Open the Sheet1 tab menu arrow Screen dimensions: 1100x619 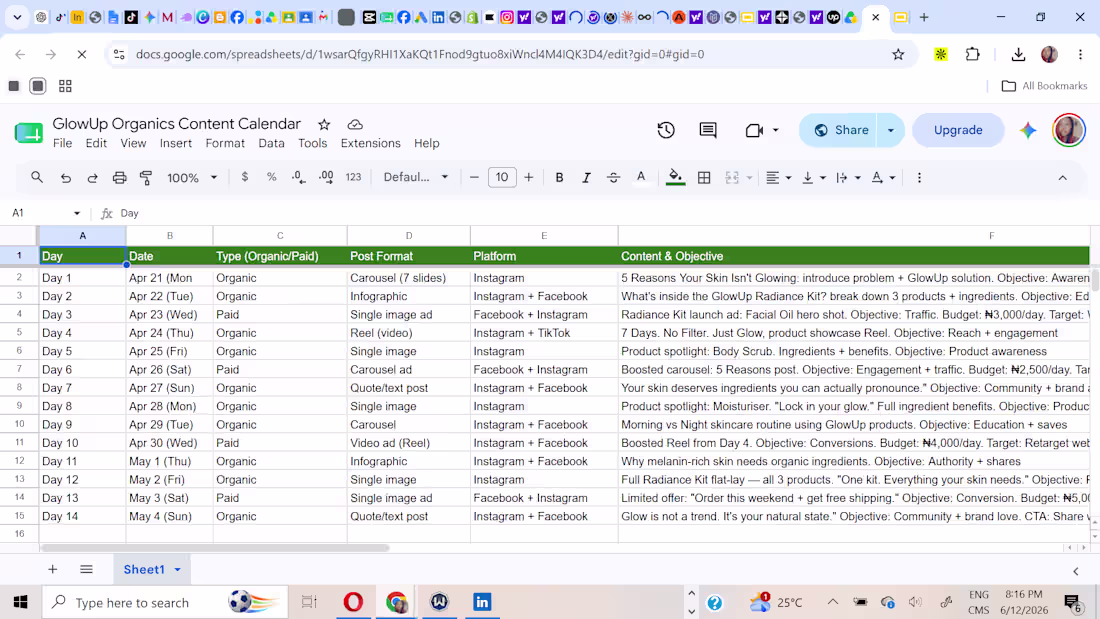[x=177, y=570]
